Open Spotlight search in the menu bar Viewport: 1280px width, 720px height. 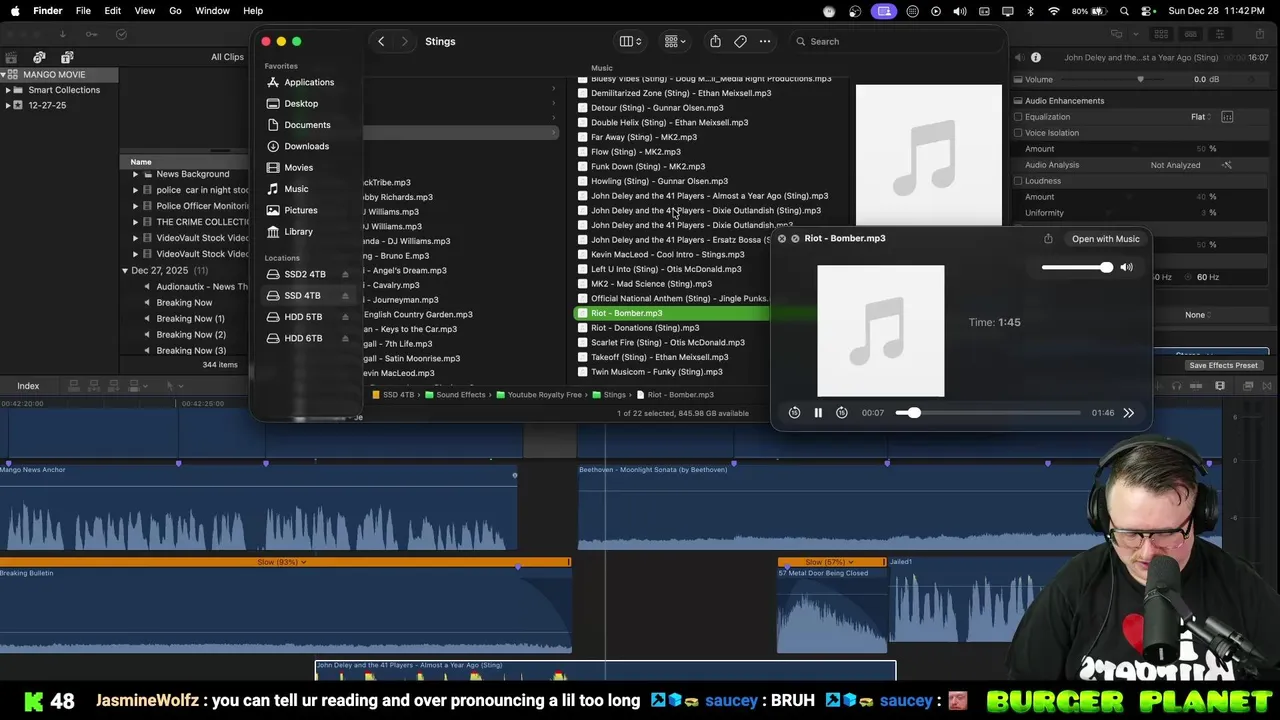coord(1125,11)
